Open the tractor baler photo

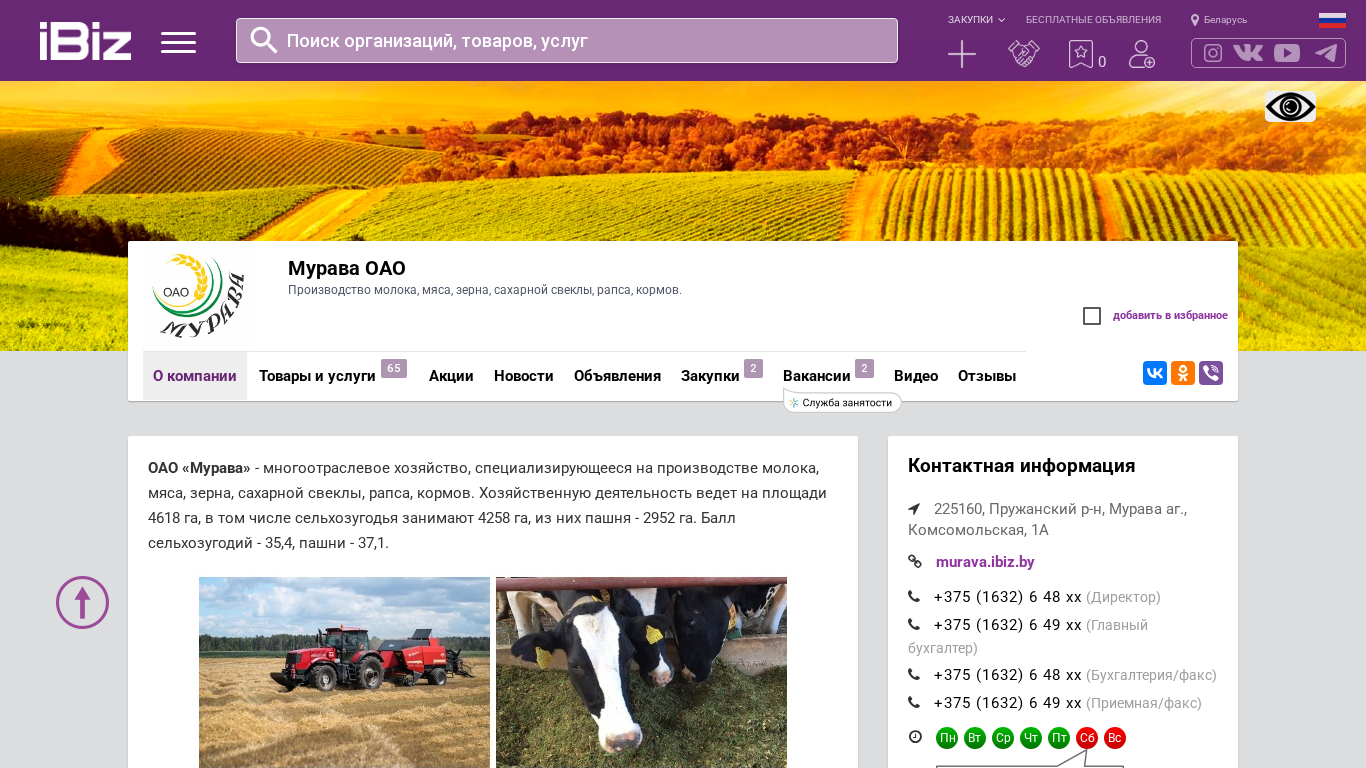[x=344, y=672]
